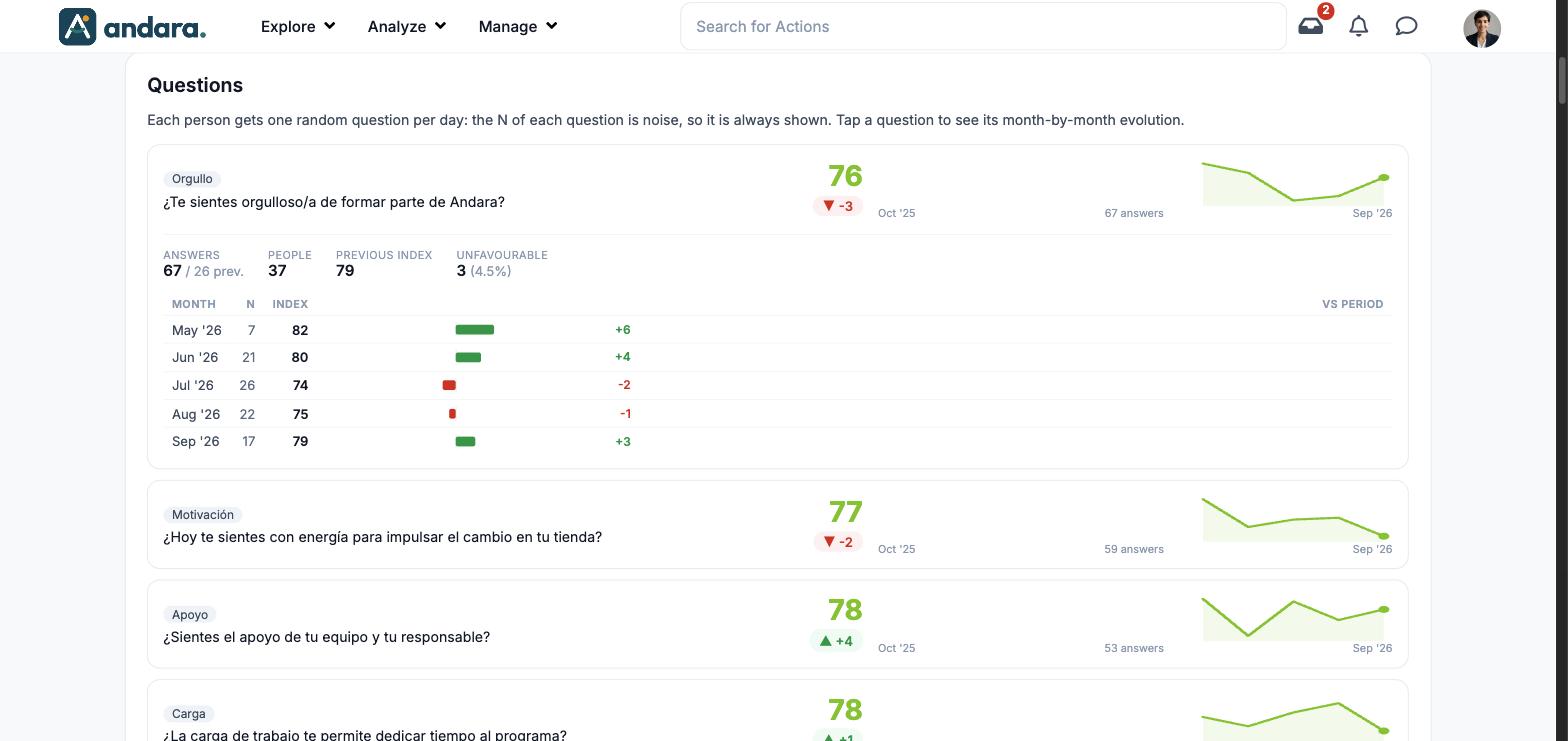This screenshot has height=741, width=1568.
Task: Collapse the Orgullo question card
Action: pos(778,190)
